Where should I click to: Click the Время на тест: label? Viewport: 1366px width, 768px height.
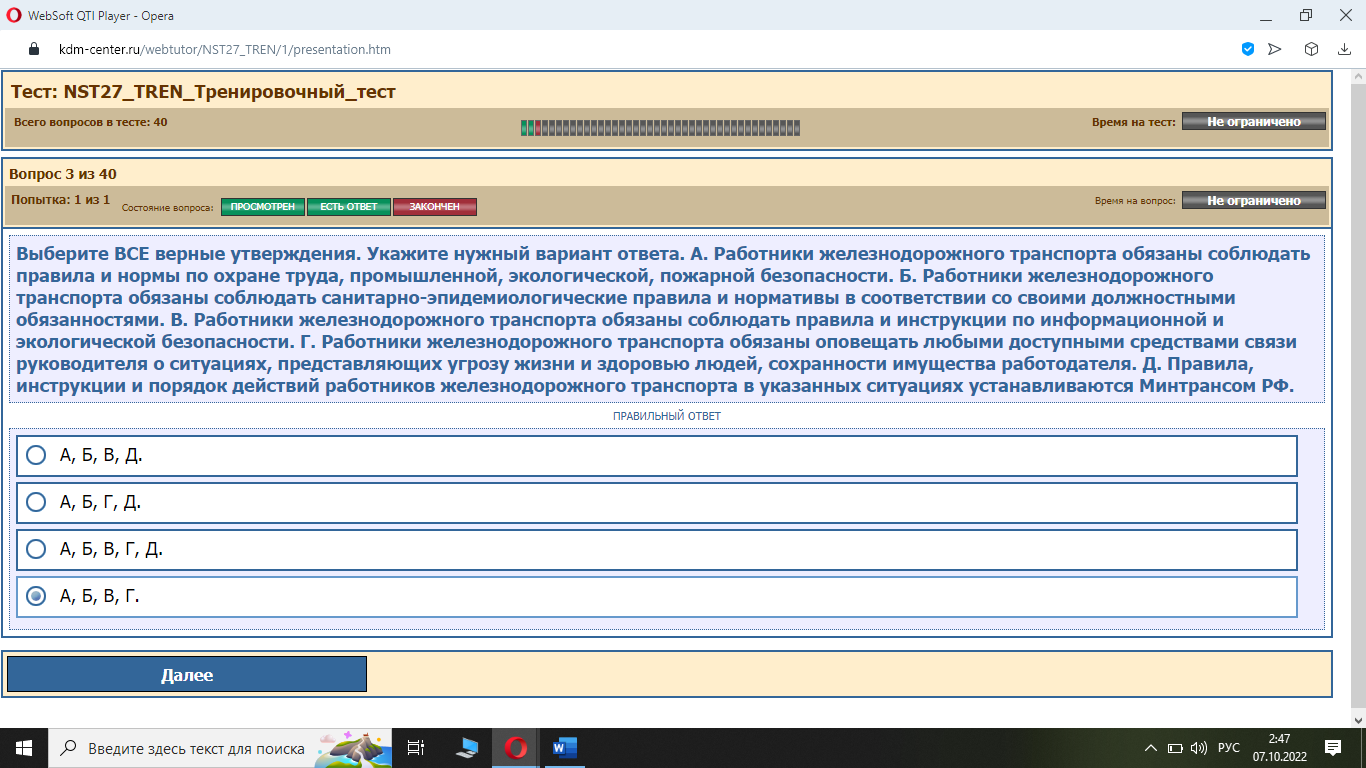[x=1134, y=122]
